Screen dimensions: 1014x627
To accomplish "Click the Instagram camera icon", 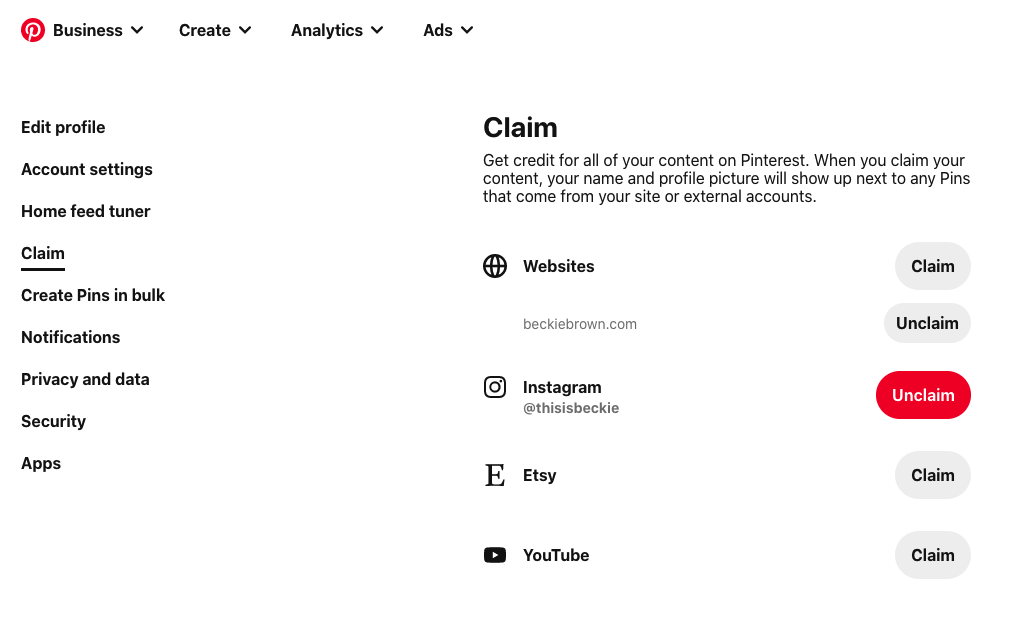I will [x=495, y=387].
